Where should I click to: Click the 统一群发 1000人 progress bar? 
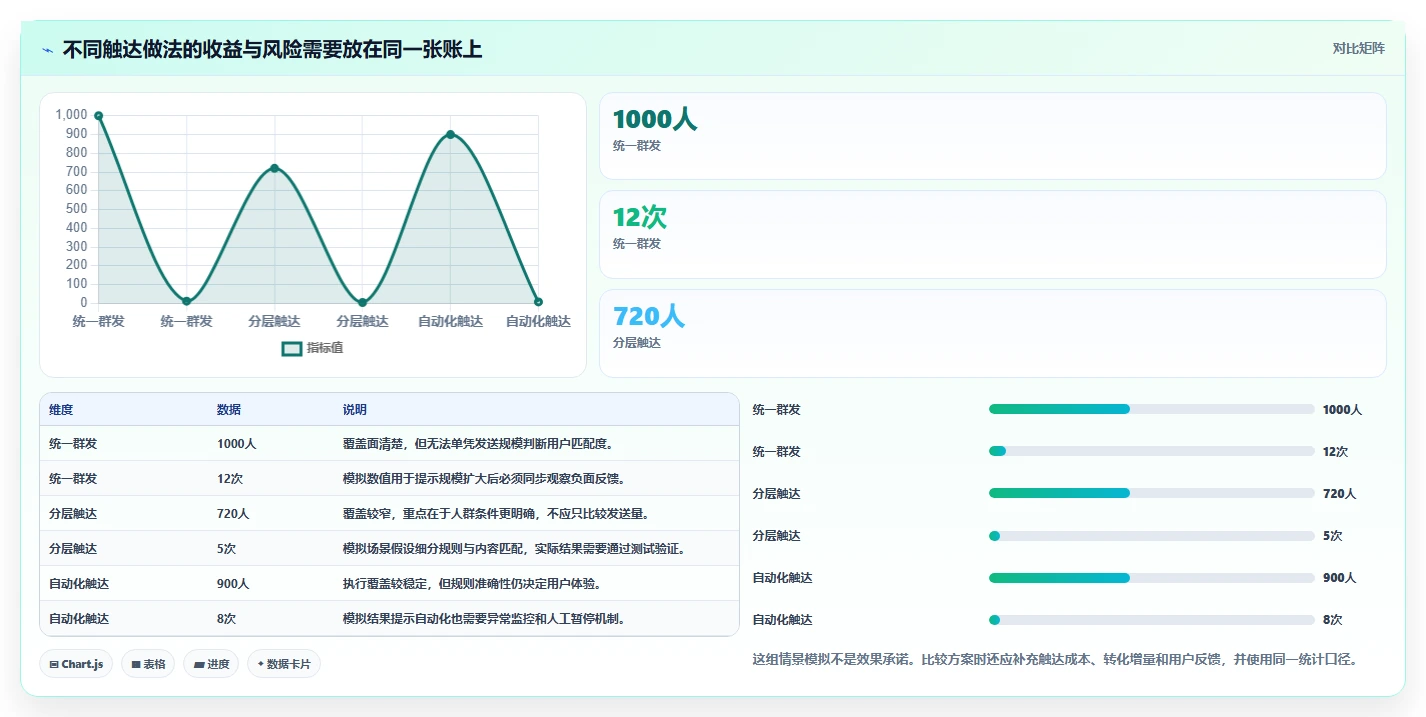tap(1151, 409)
